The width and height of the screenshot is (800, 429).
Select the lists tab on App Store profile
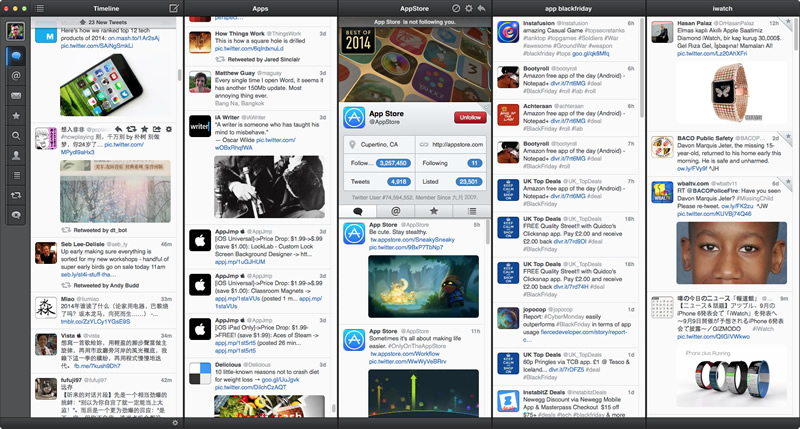point(472,211)
